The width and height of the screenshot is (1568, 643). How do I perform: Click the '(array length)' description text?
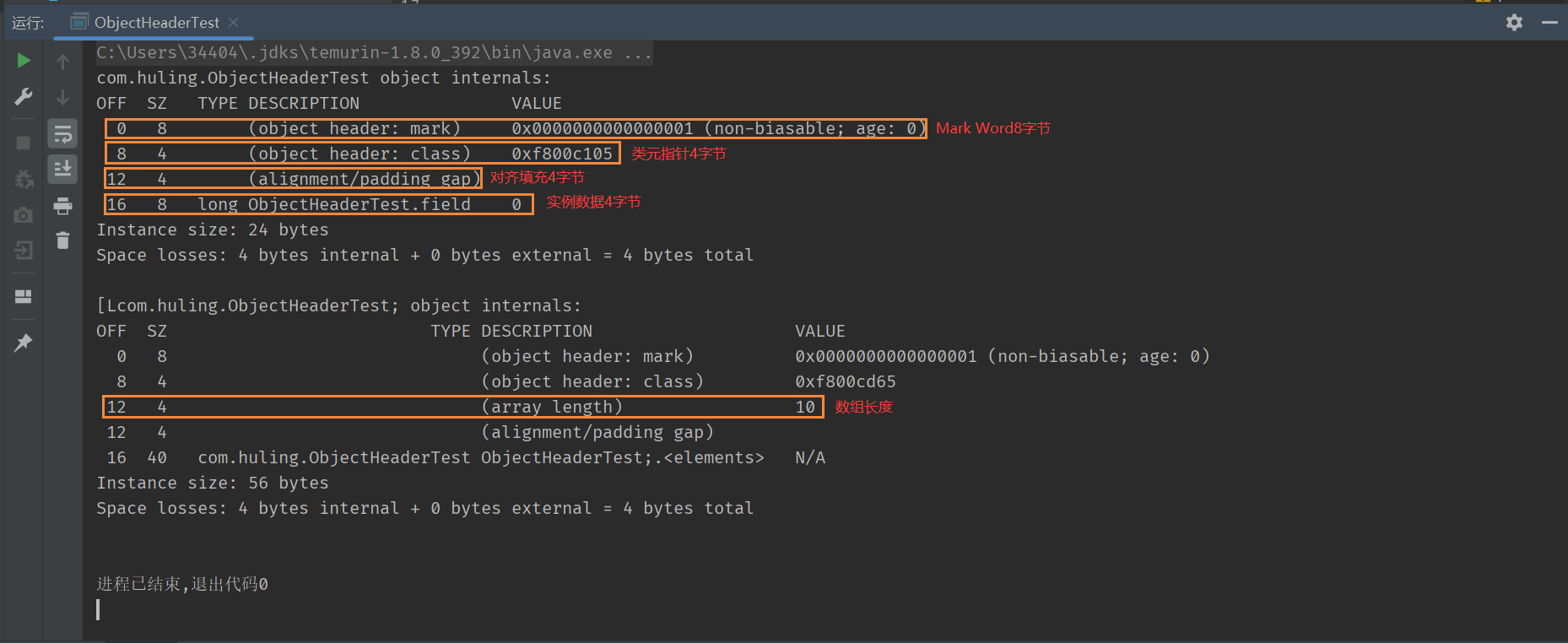point(552,407)
